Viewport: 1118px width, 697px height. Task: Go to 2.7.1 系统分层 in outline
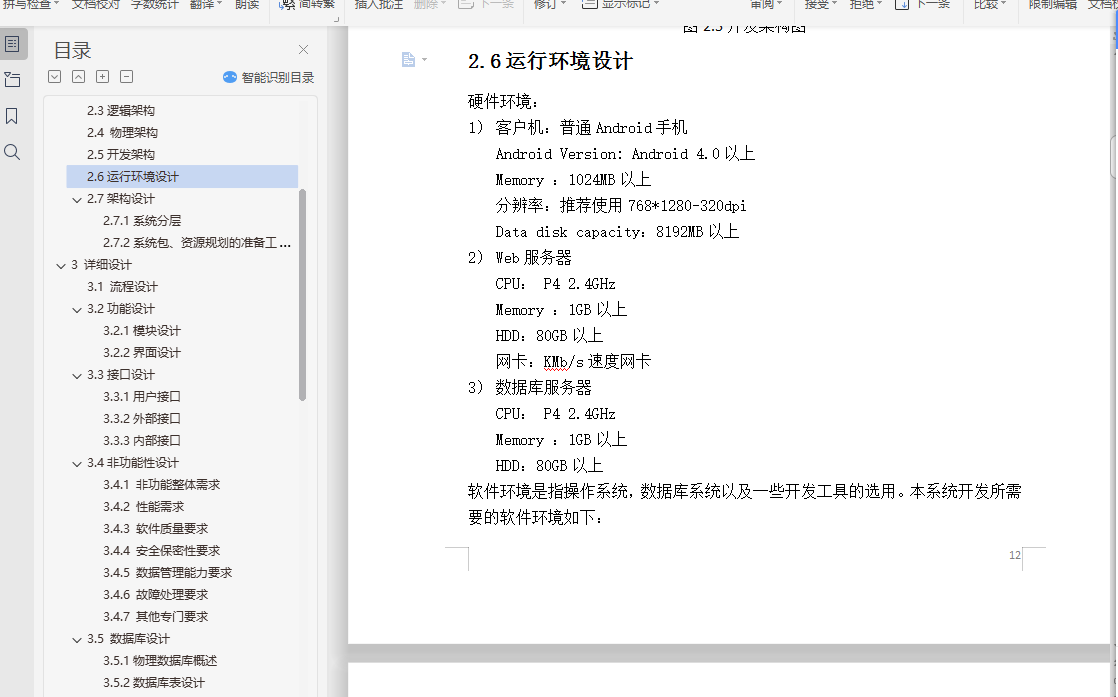[x=142, y=221]
